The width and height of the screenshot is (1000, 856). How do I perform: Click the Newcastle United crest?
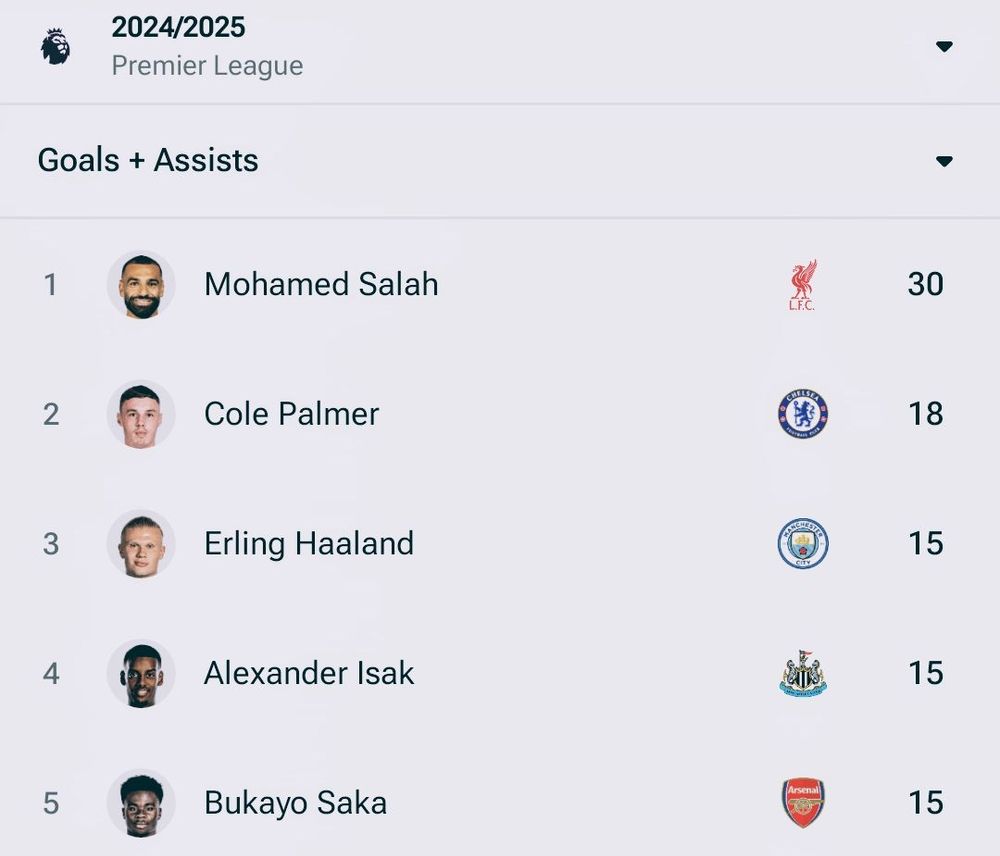point(803,674)
